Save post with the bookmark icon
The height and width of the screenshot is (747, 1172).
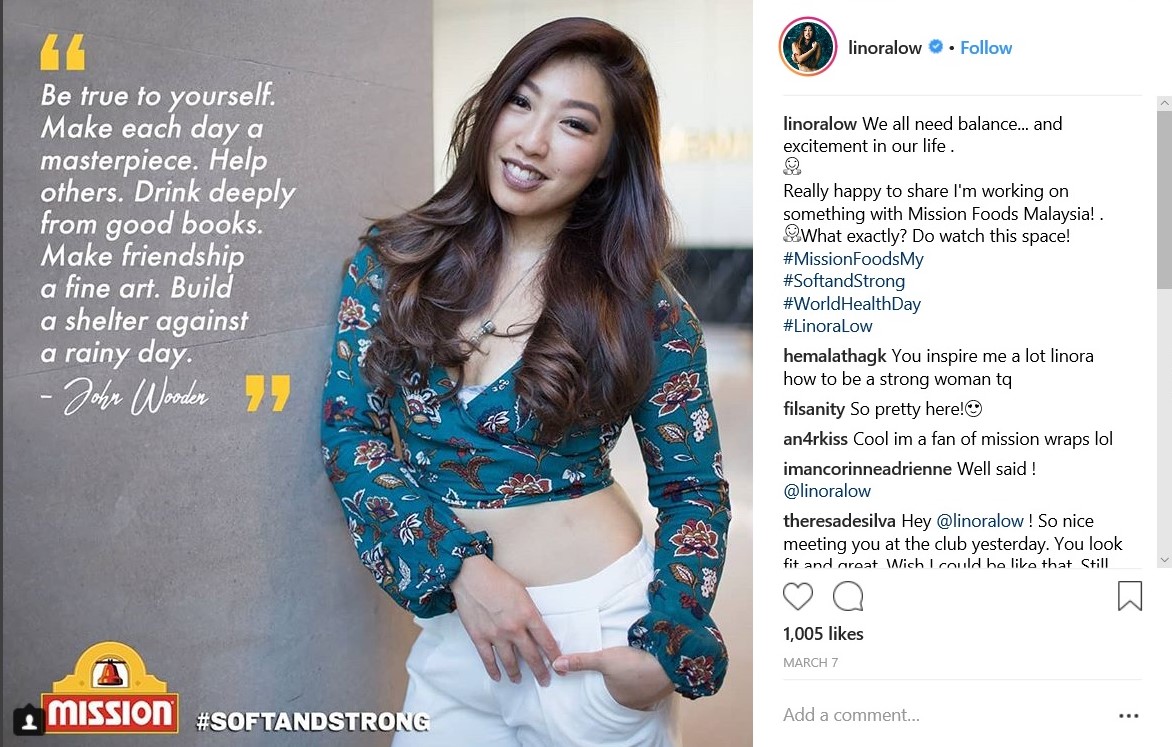1129,596
